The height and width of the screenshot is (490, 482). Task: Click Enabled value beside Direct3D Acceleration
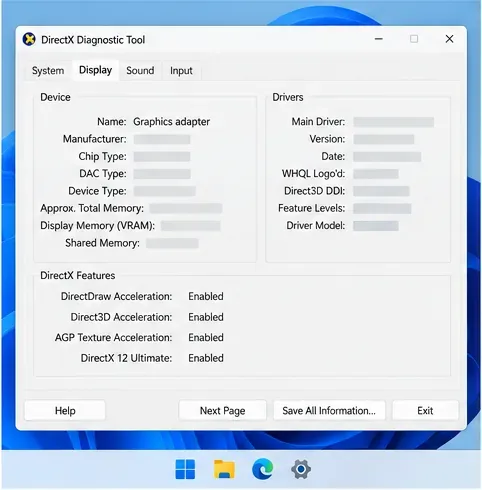(x=206, y=317)
